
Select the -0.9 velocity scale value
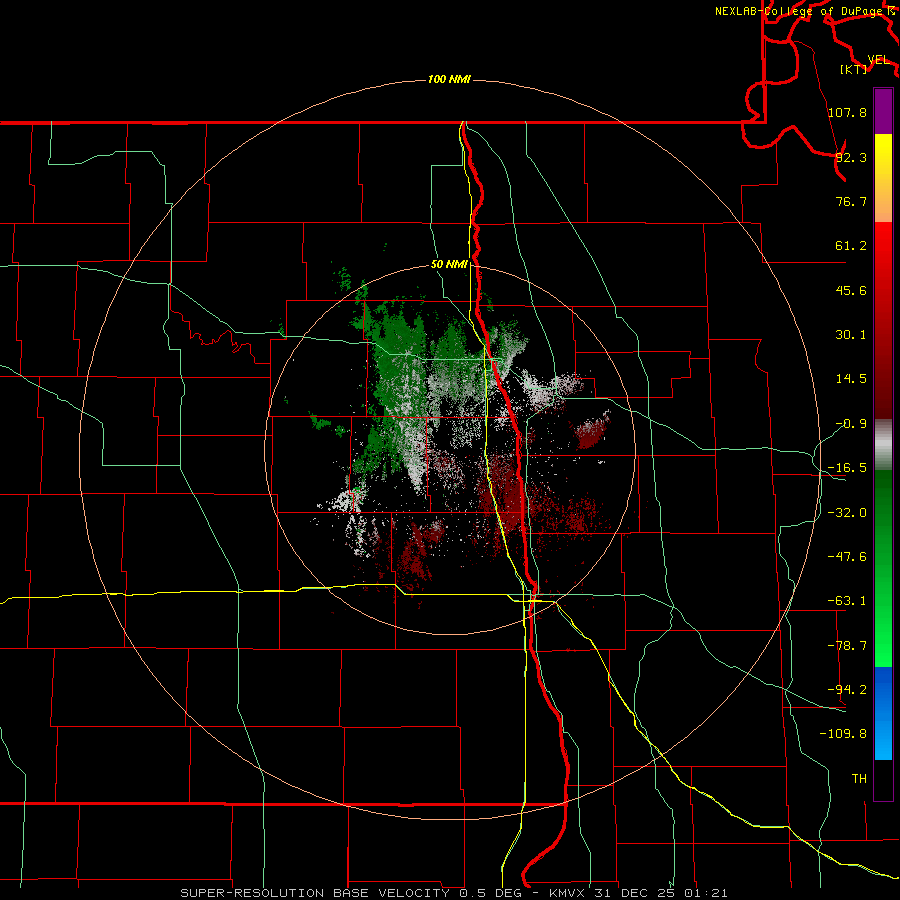[851, 424]
